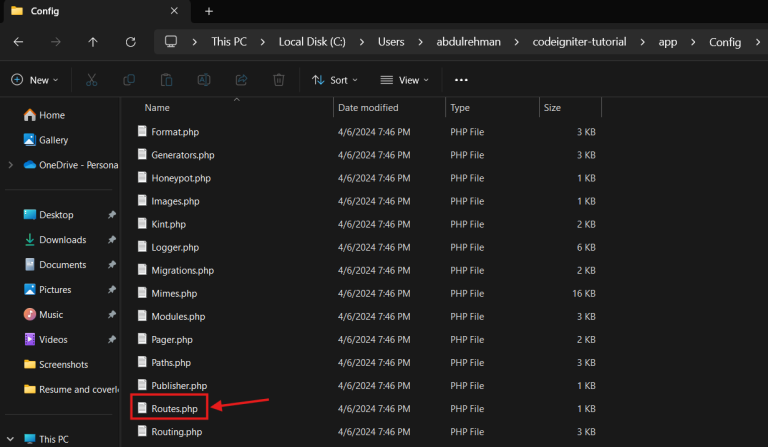Viewport: 768px width, 447px height.
Task: Open the New dropdown menu
Action: pyautogui.click(x=35, y=80)
